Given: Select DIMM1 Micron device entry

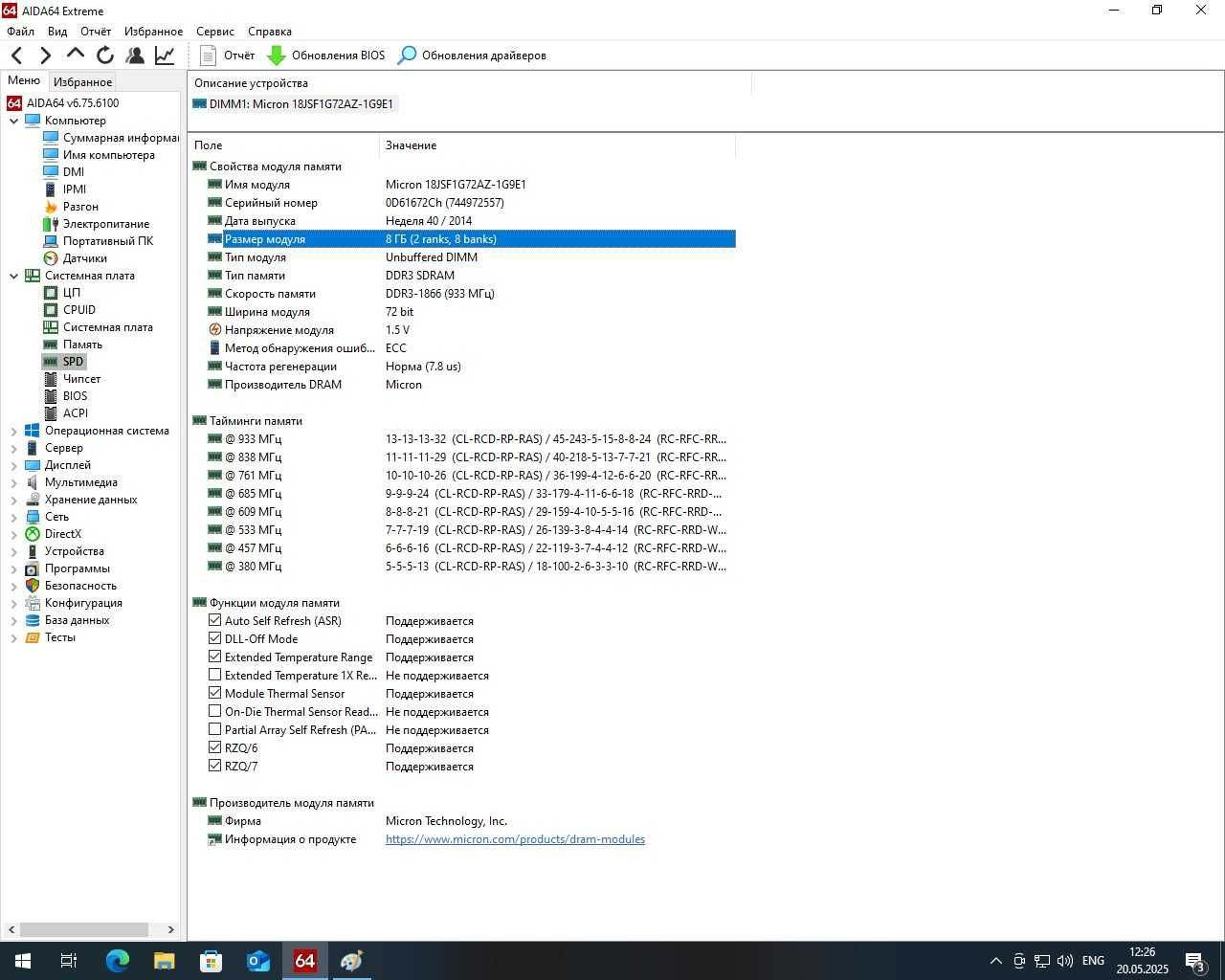Looking at the screenshot, I should click(293, 104).
